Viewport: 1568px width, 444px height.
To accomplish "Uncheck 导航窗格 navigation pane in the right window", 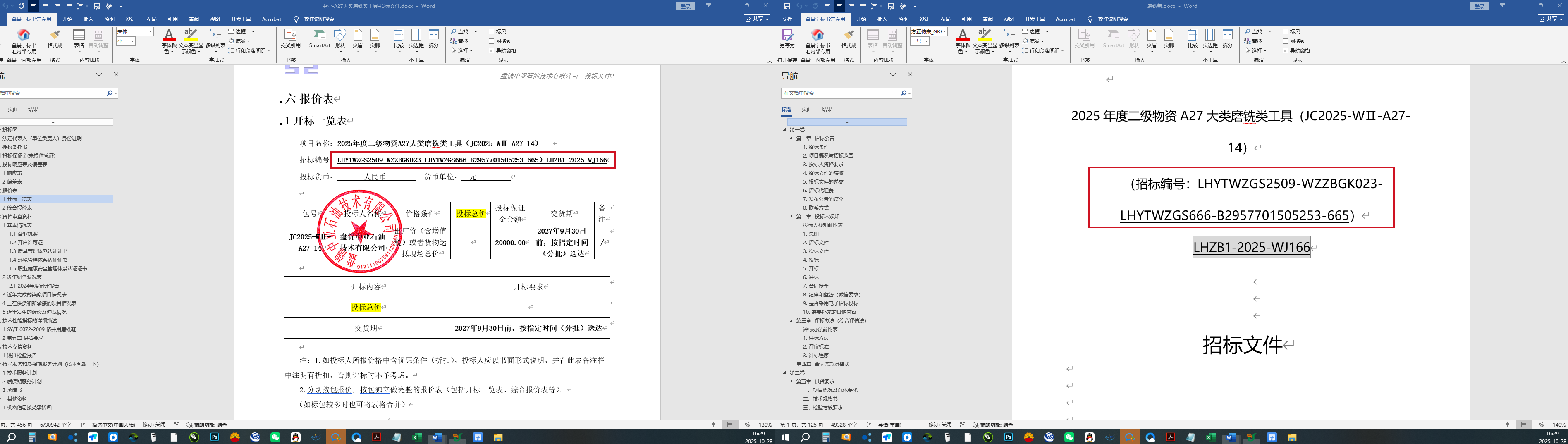I will coord(1286,51).
